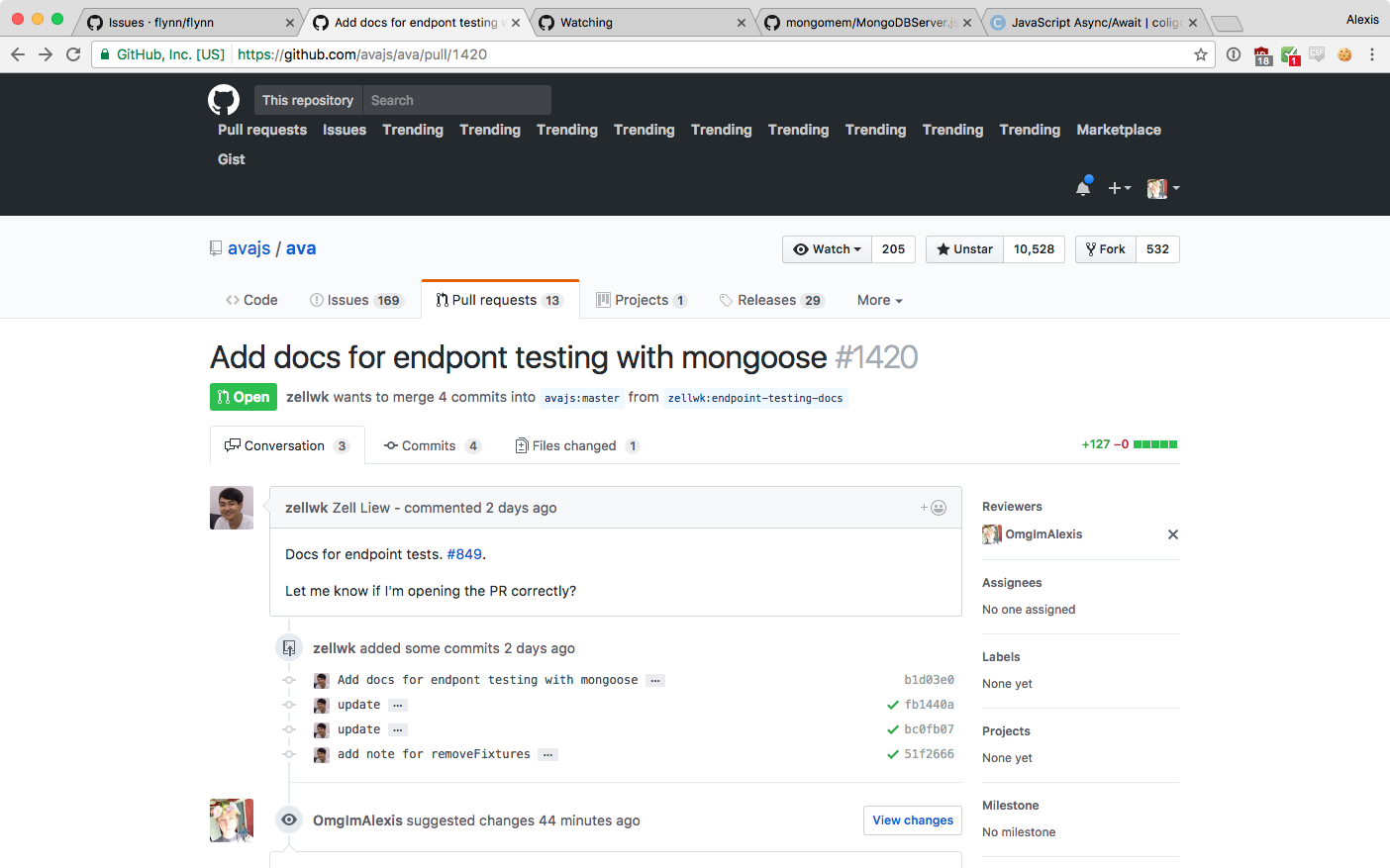
Task: Open the Projects tab
Action: point(642,299)
